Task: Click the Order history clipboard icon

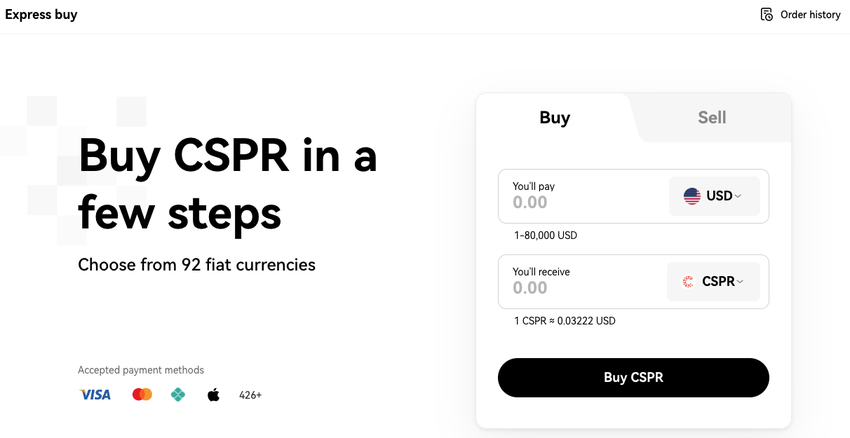Action: tap(767, 15)
